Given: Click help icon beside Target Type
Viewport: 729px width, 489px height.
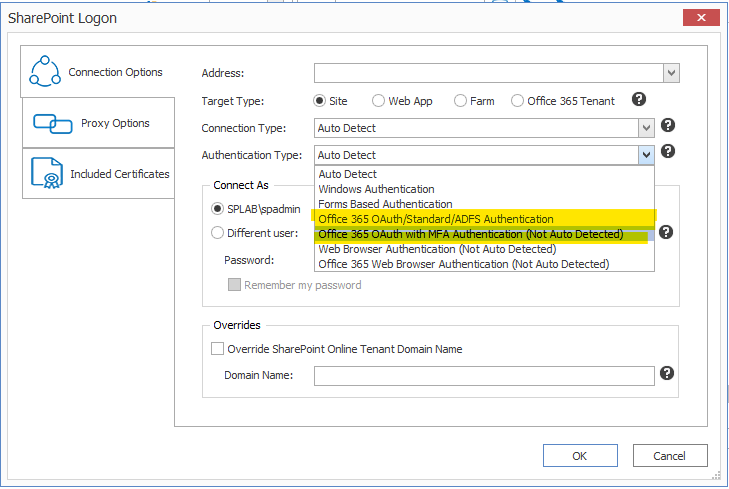Looking at the screenshot, I should [639, 99].
